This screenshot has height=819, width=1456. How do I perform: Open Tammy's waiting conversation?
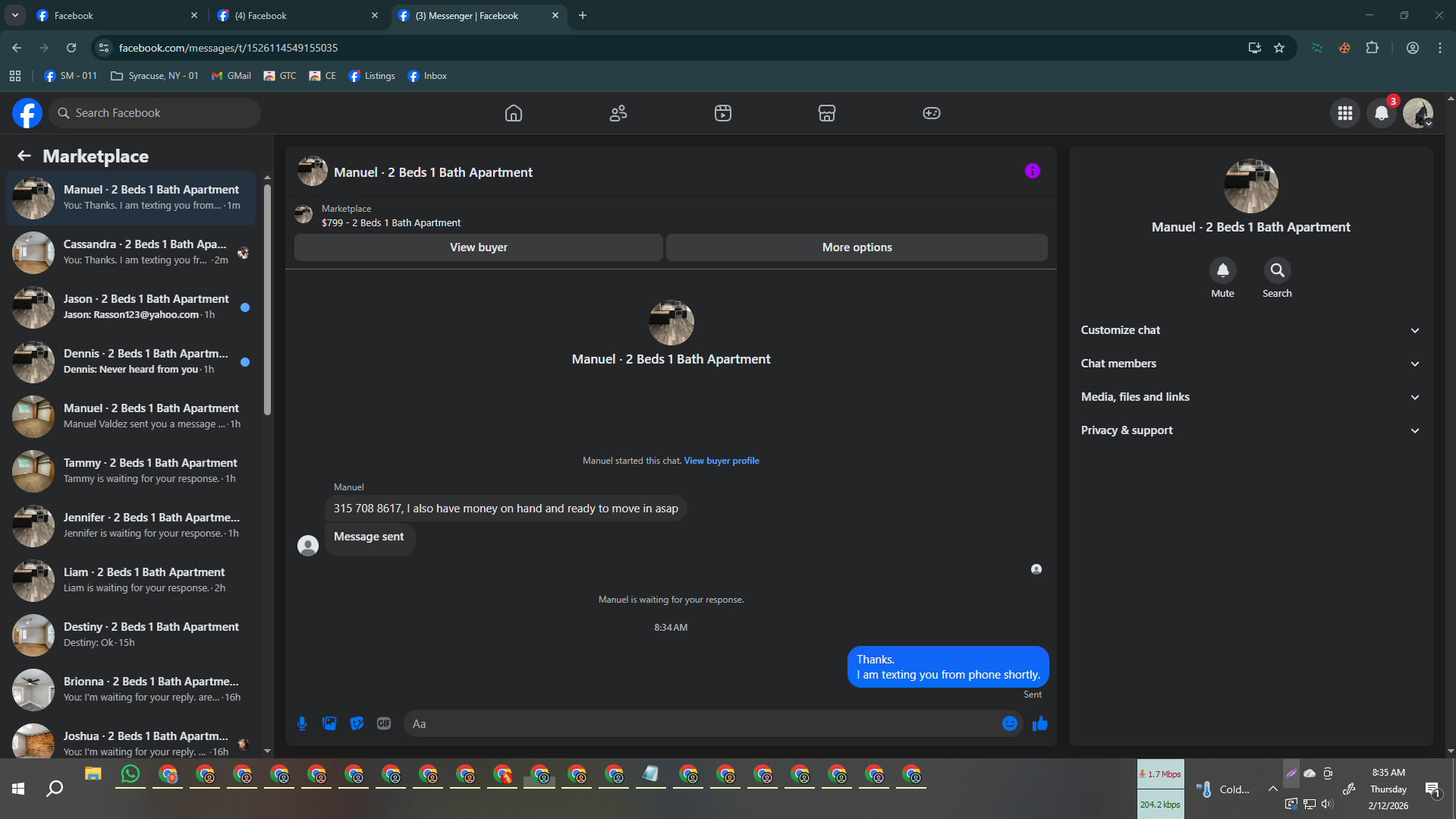point(131,471)
